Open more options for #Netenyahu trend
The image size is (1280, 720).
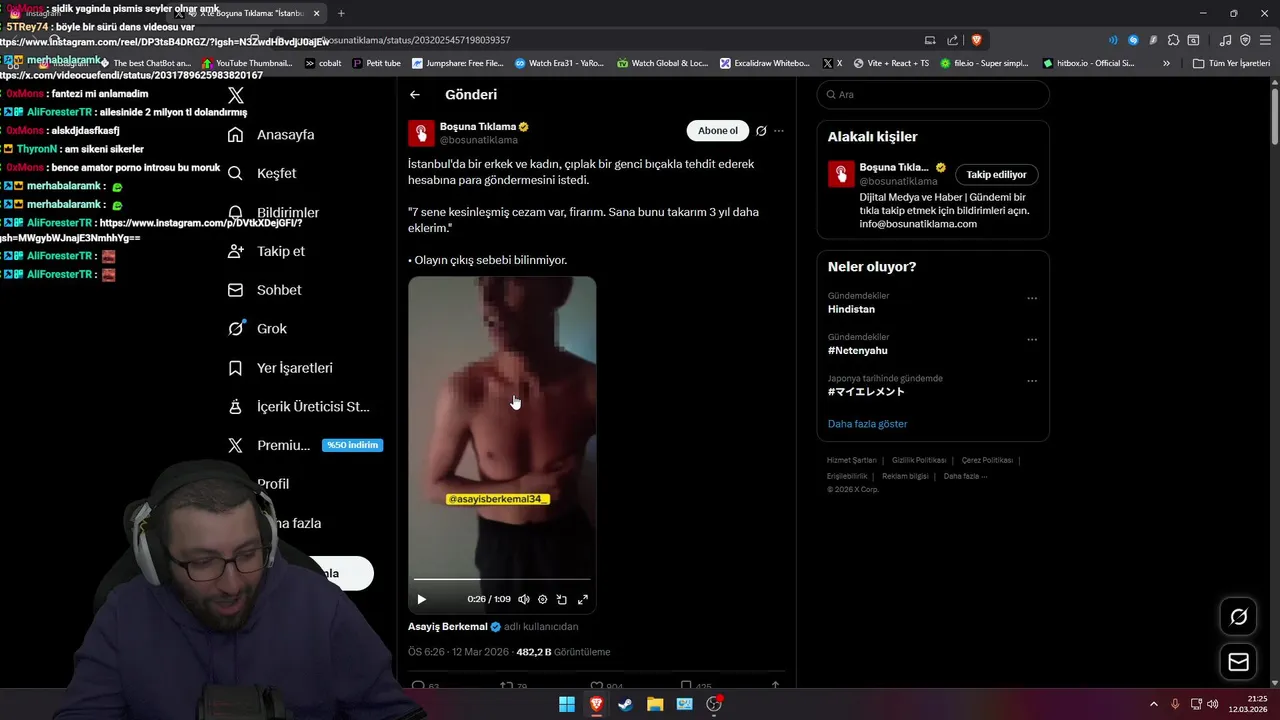click(x=1032, y=339)
